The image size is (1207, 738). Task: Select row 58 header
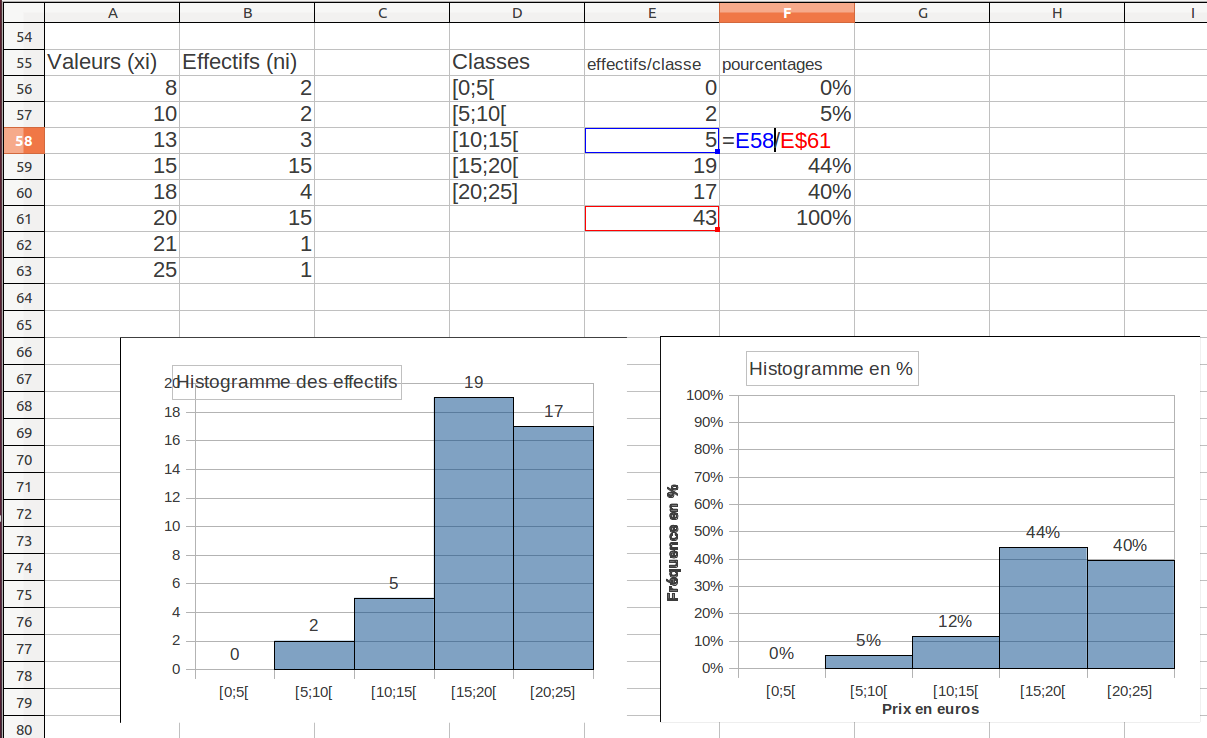click(x=24, y=141)
